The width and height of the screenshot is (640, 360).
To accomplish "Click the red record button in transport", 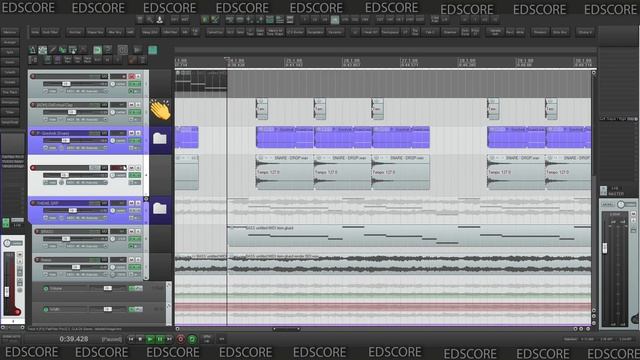I will [181, 339].
